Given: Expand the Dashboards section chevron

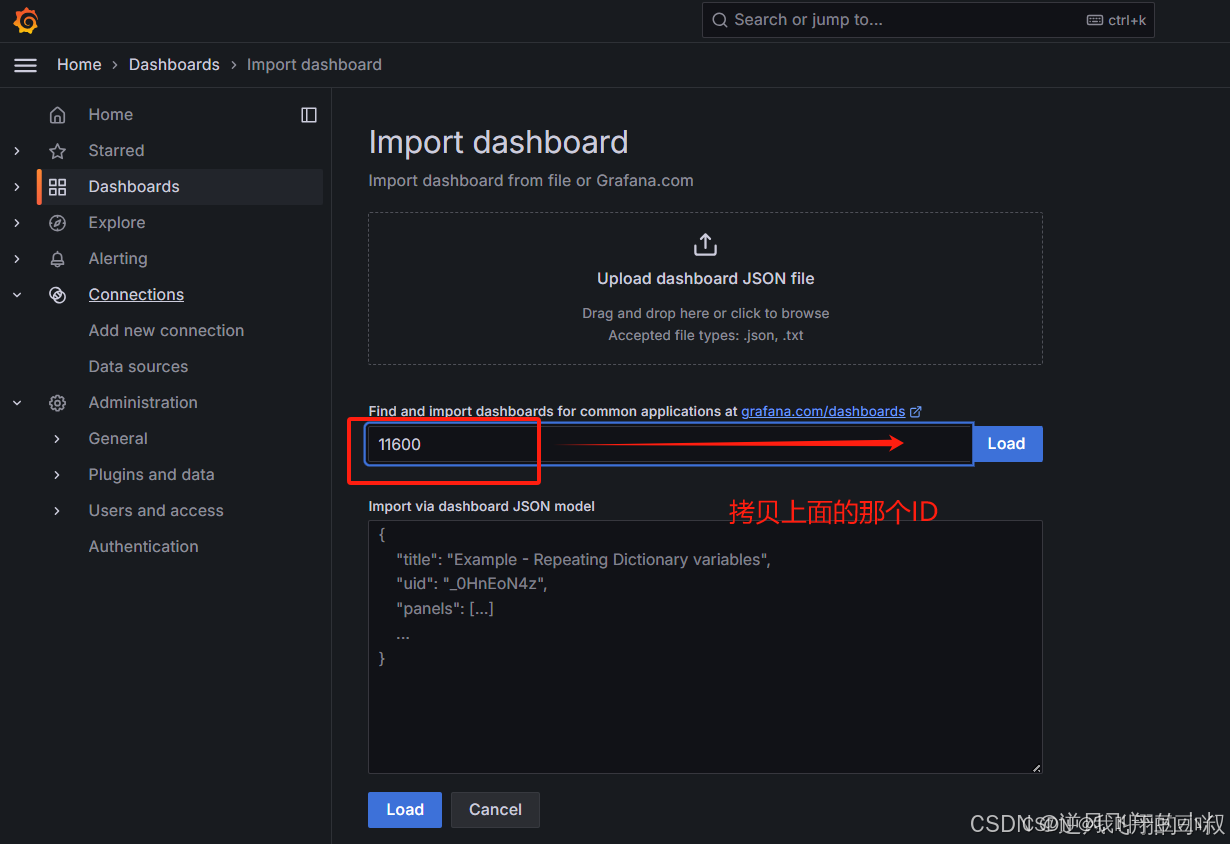Looking at the screenshot, I should (17, 187).
